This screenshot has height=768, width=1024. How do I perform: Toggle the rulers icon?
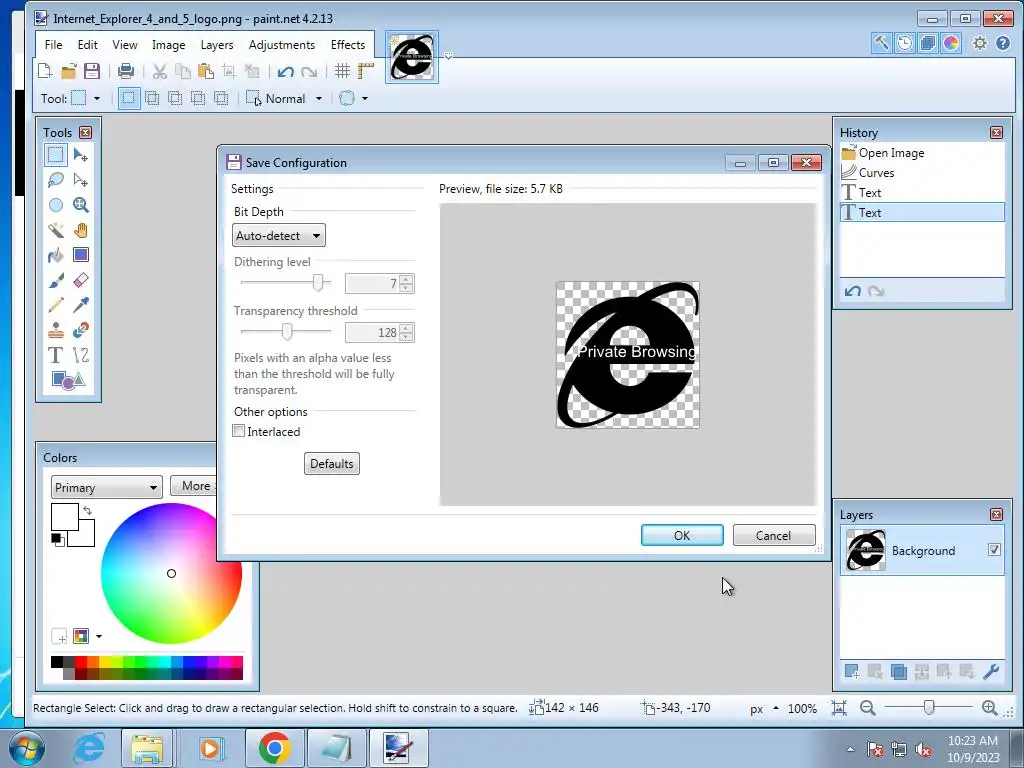[x=366, y=71]
